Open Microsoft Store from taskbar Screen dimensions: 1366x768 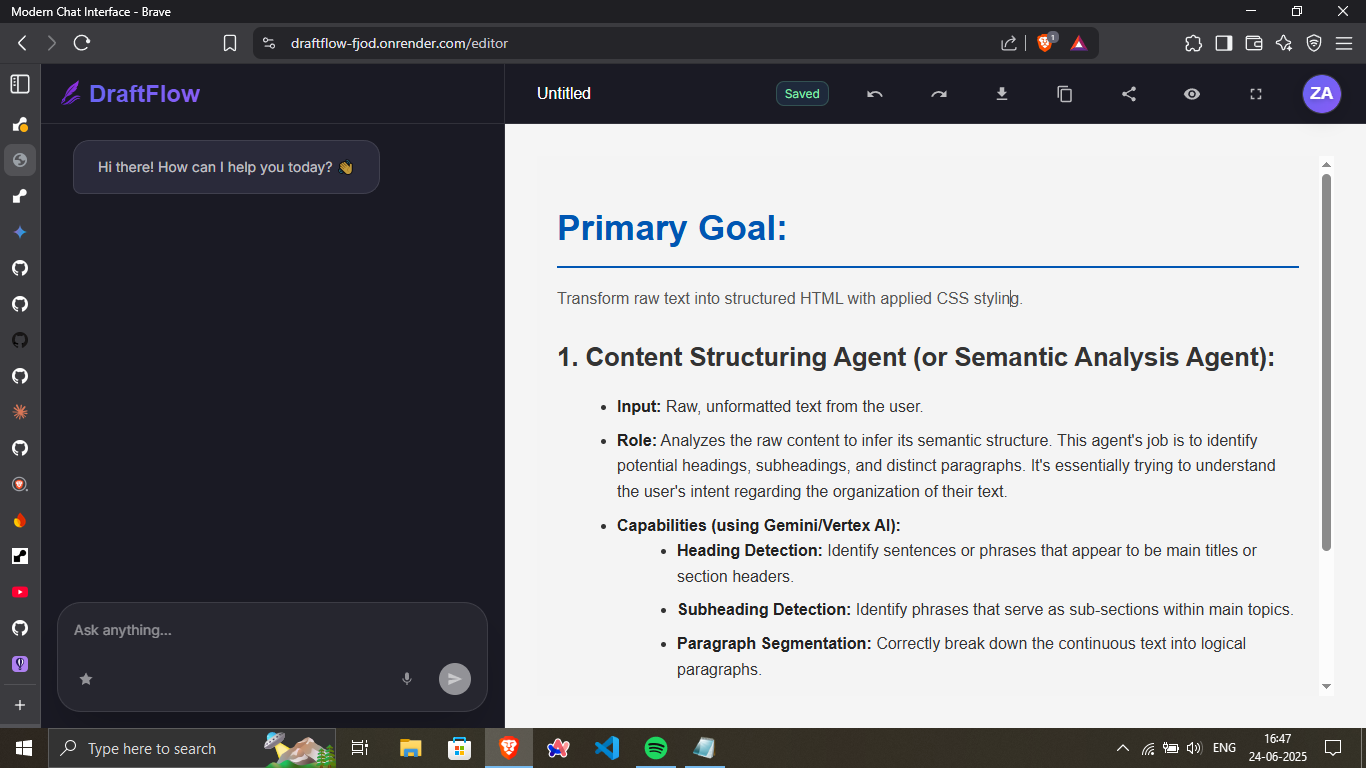[460, 748]
